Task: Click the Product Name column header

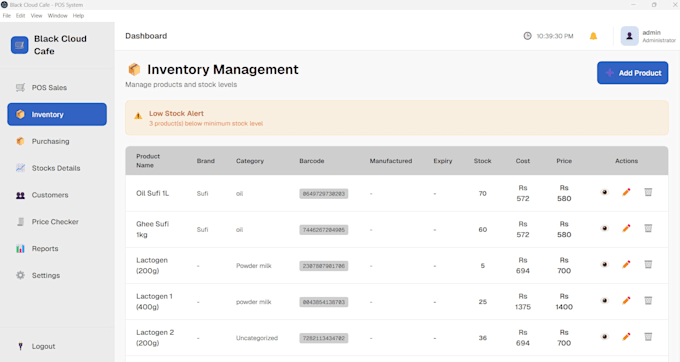Action: [x=148, y=161]
